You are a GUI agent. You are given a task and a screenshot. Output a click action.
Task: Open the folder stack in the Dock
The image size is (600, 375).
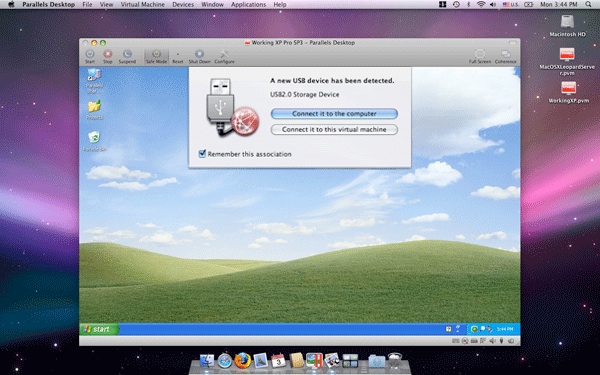coord(377,361)
